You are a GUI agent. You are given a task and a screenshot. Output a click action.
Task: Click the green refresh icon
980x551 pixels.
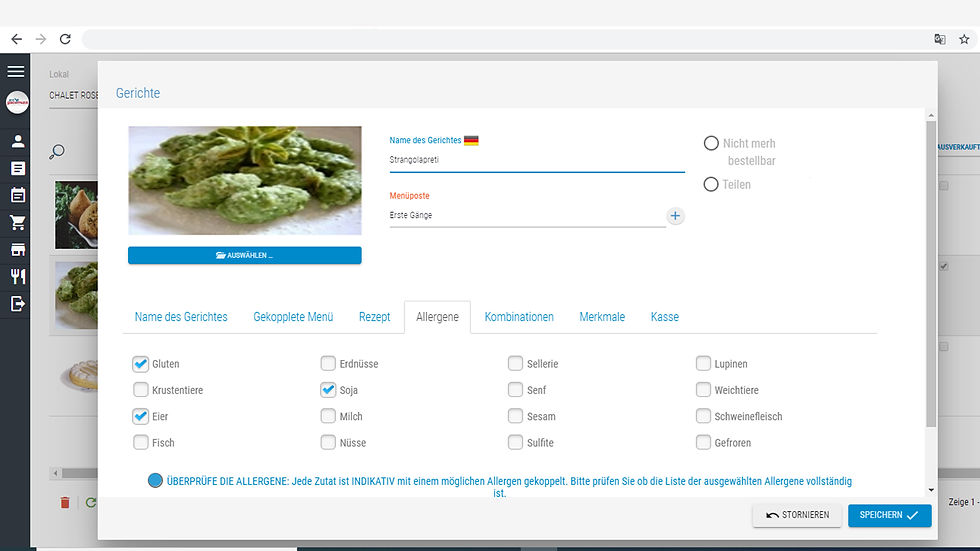pos(91,503)
